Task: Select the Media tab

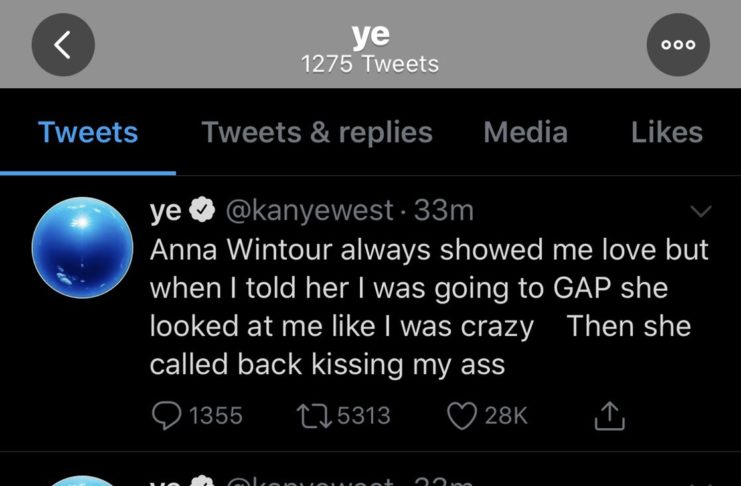Action: 525,132
